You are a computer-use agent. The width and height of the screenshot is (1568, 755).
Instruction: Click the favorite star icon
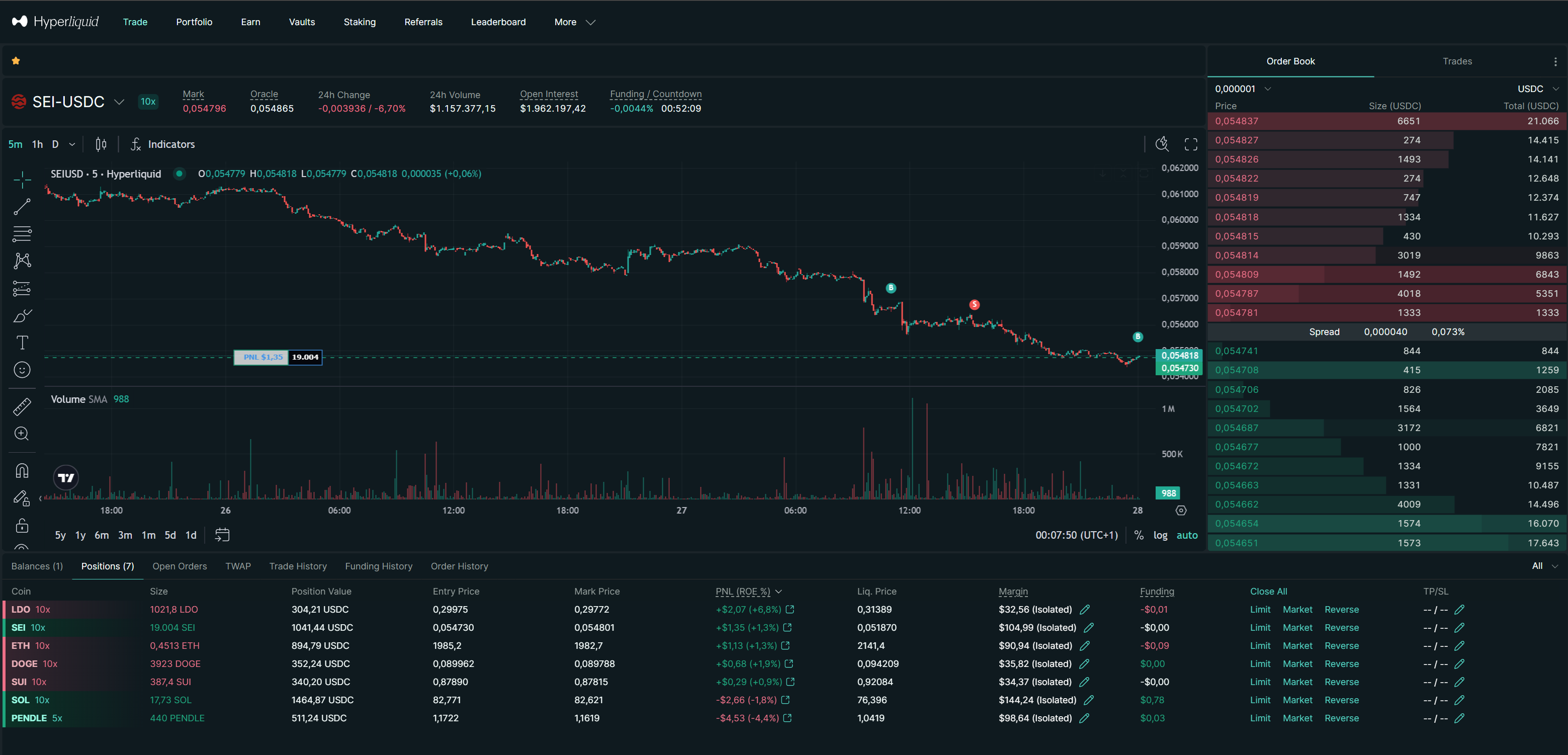pyautogui.click(x=16, y=61)
